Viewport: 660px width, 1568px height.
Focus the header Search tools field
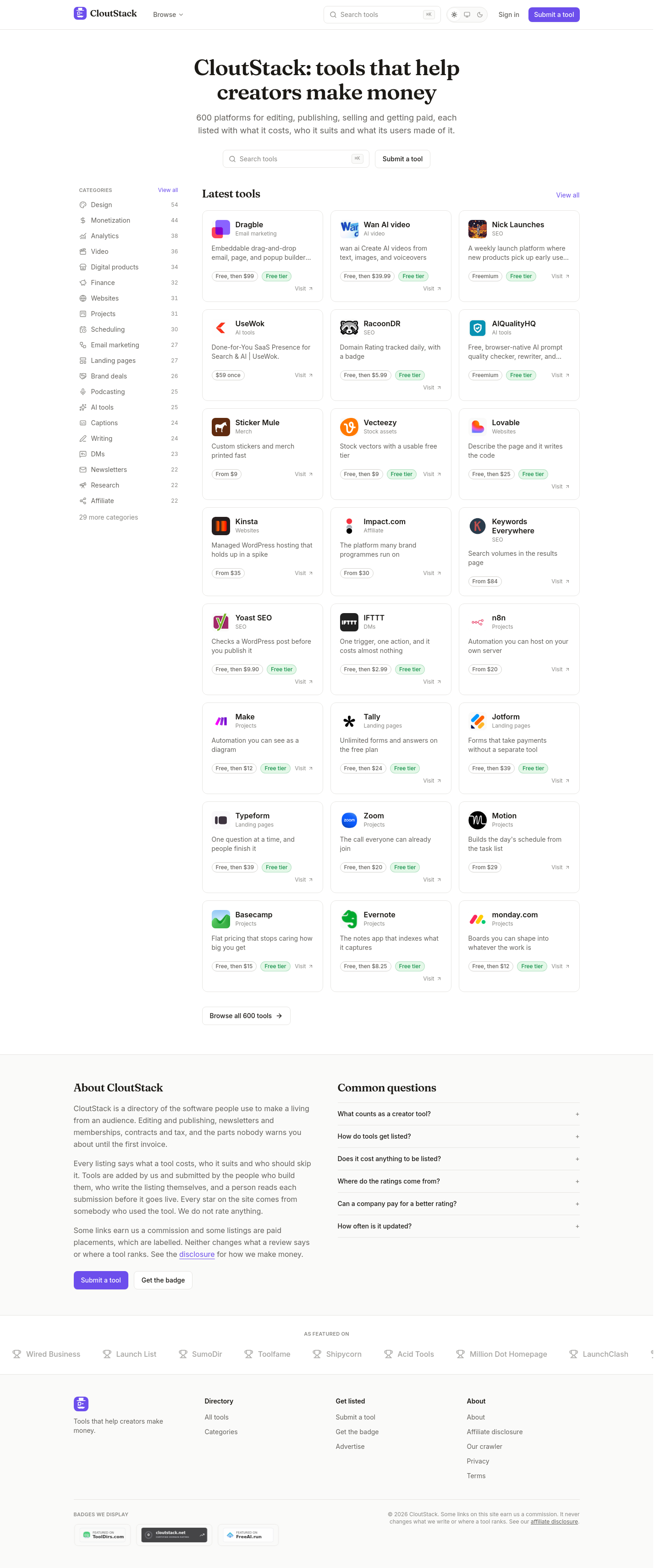coord(386,15)
